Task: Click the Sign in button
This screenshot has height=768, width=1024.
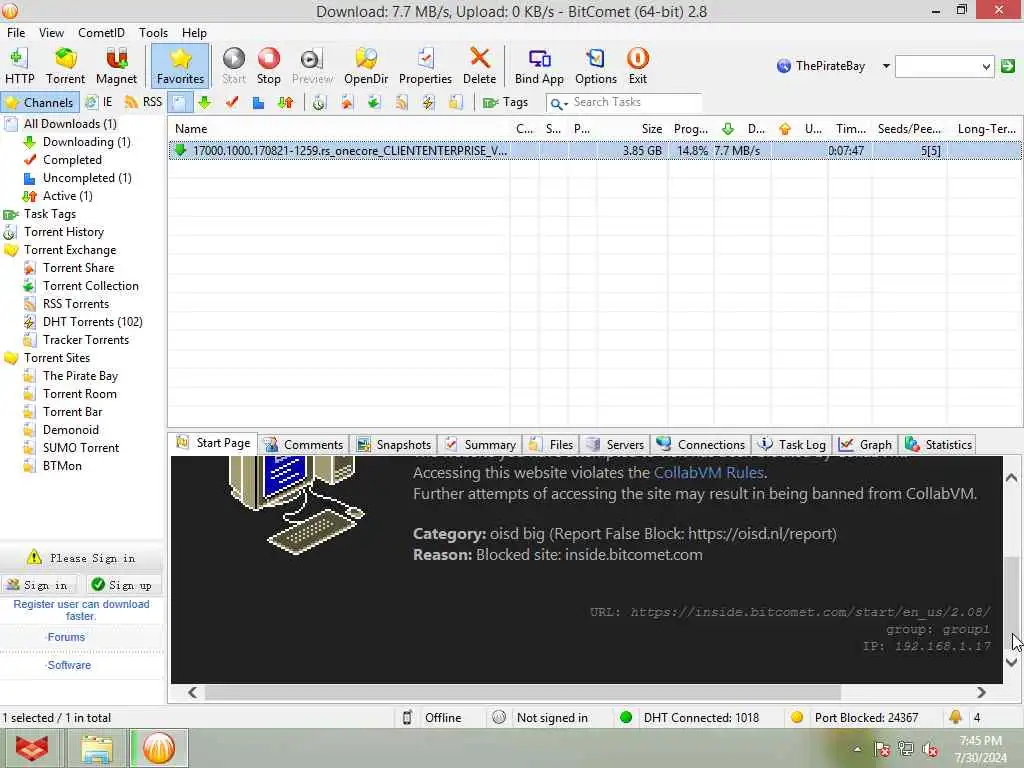Action: 38,585
